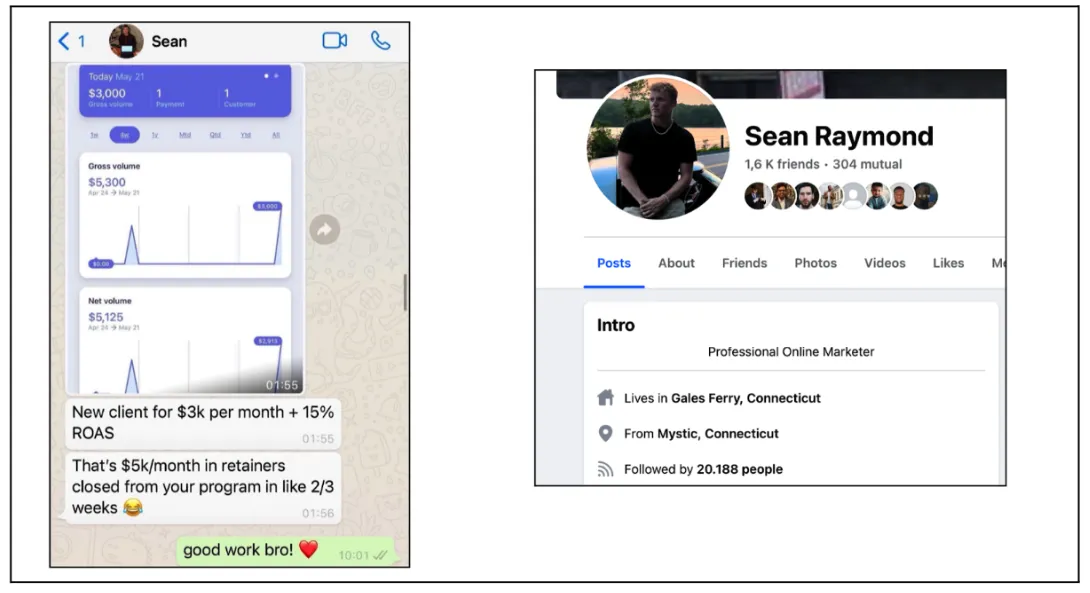Open the Stripe dashboard image in chat

click(185, 229)
